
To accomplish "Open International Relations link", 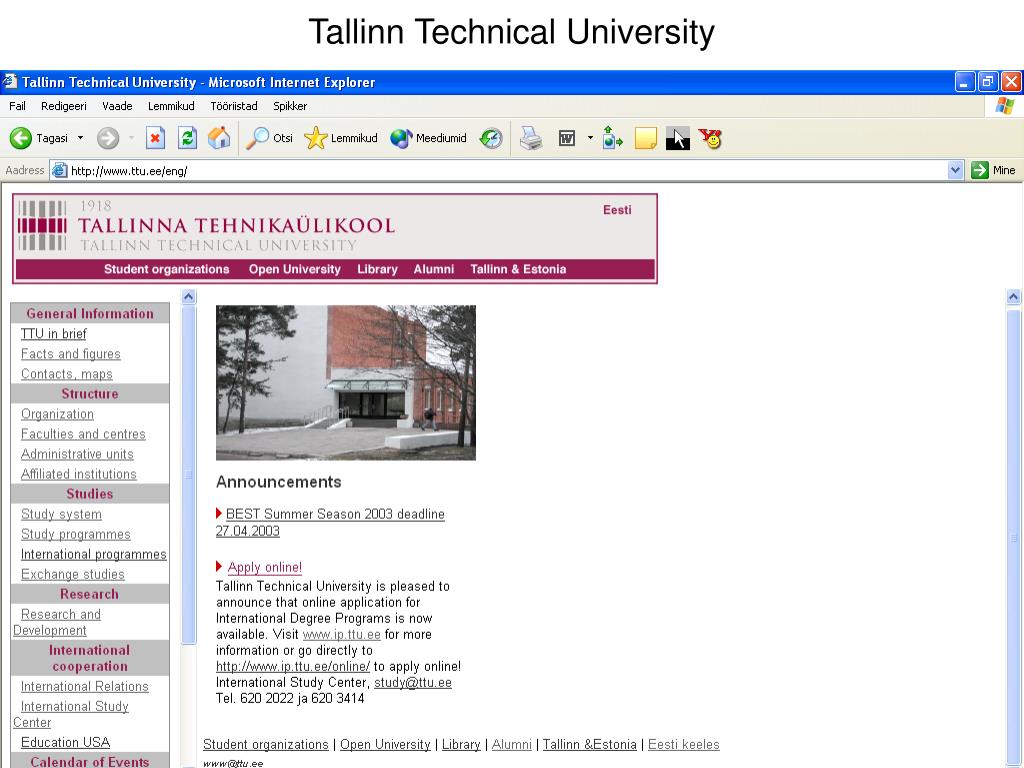I will pyautogui.click(x=85, y=687).
